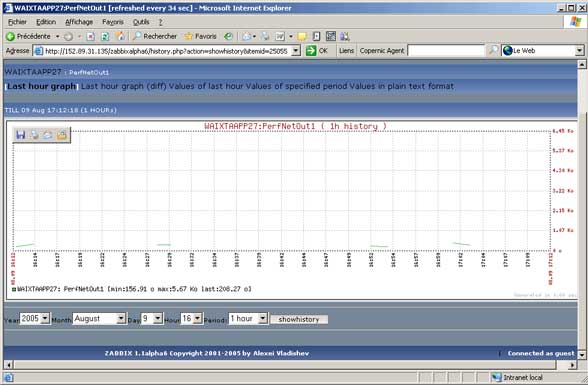The image size is (588, 385).
Task: Open the Favoris menu in the menu bar
Action: (112, 22)
